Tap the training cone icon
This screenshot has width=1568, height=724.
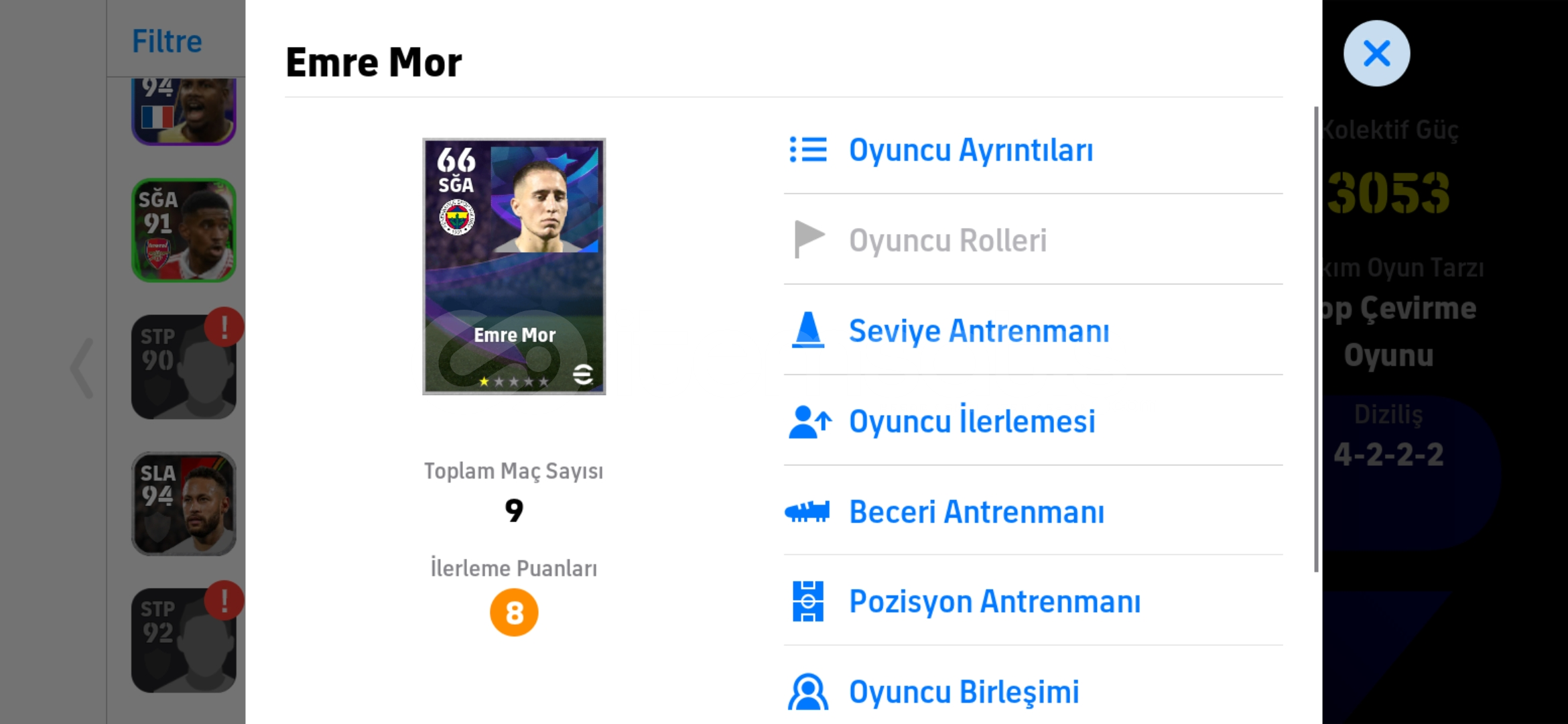(x=808, y=330)
